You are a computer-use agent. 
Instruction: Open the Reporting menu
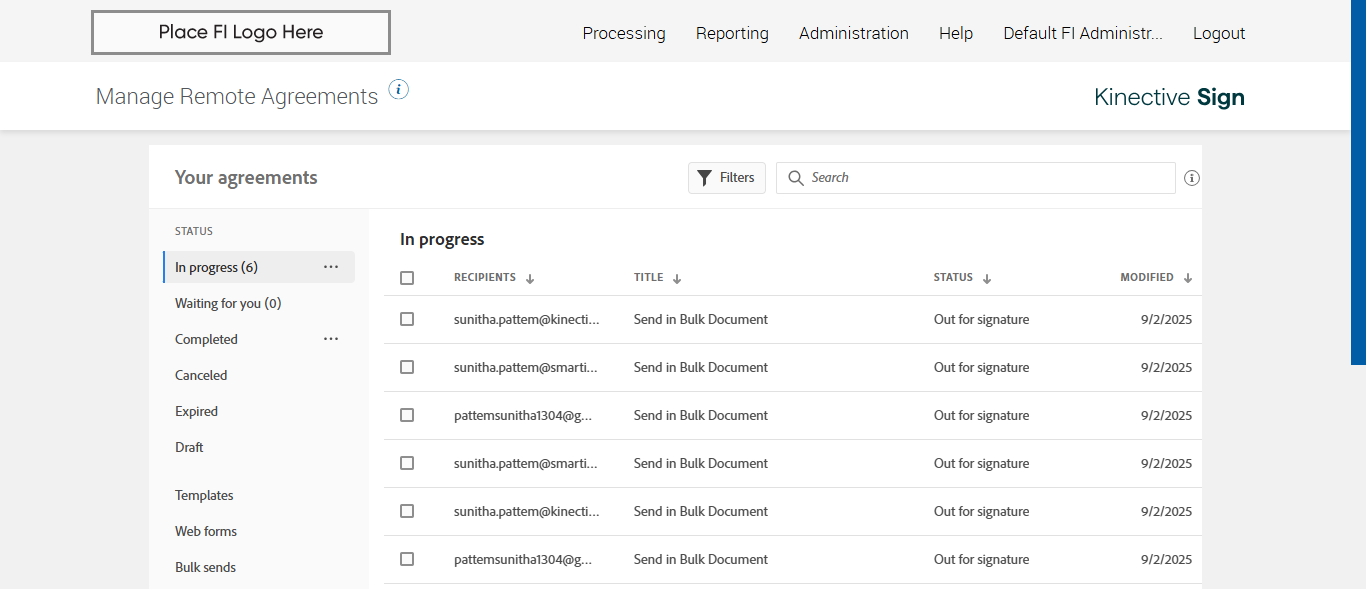[x=732, y=33]
